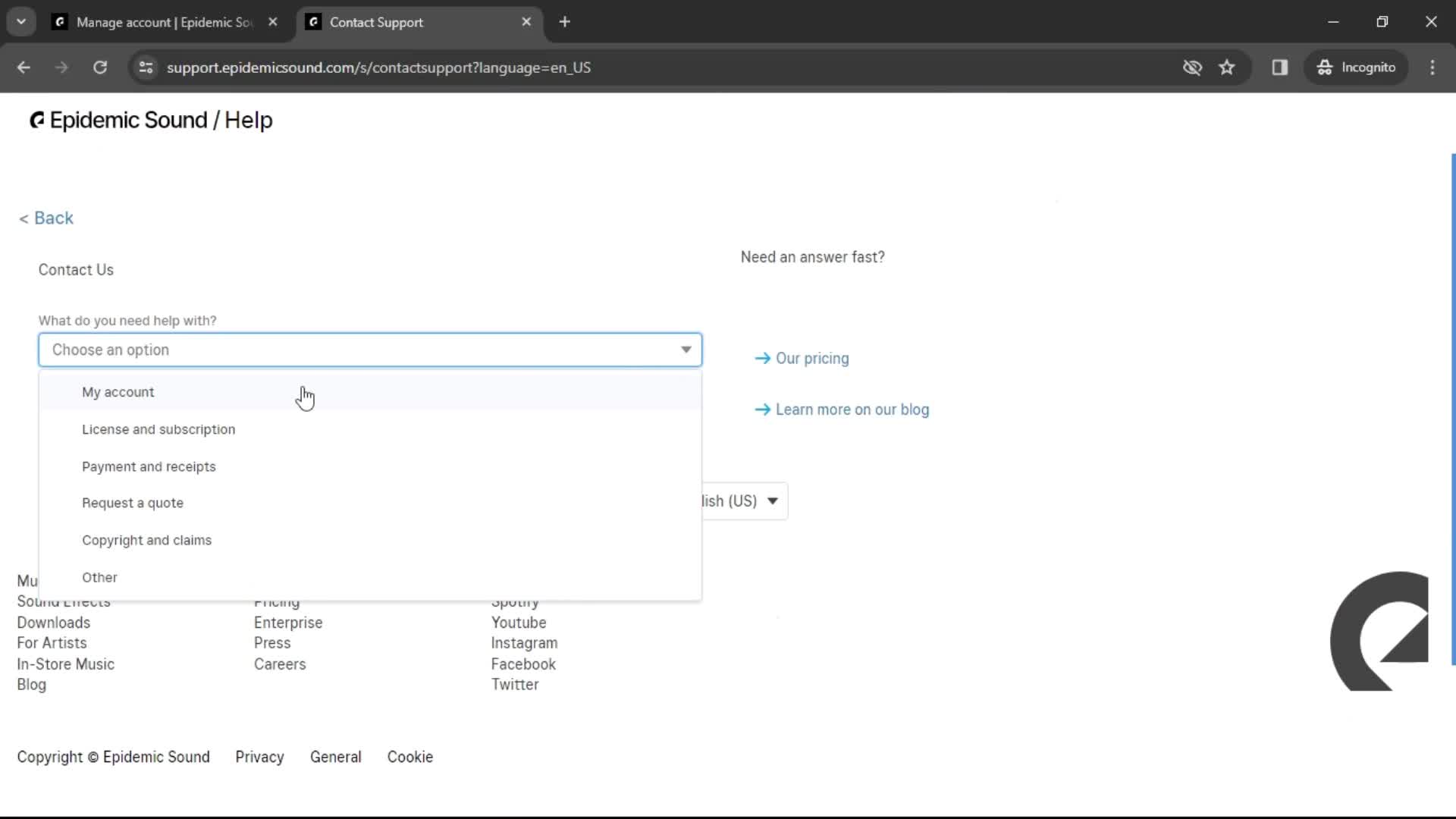Image resolution: width=1456 pixels, height=819 pixels.
Task: Click the reload page icon
Action: (99, 67)
